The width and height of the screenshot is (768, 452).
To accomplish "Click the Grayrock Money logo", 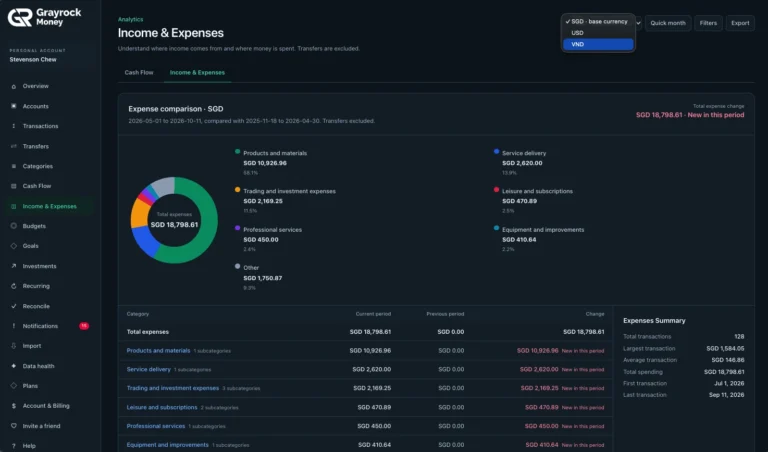I will (x=45, y=17).
